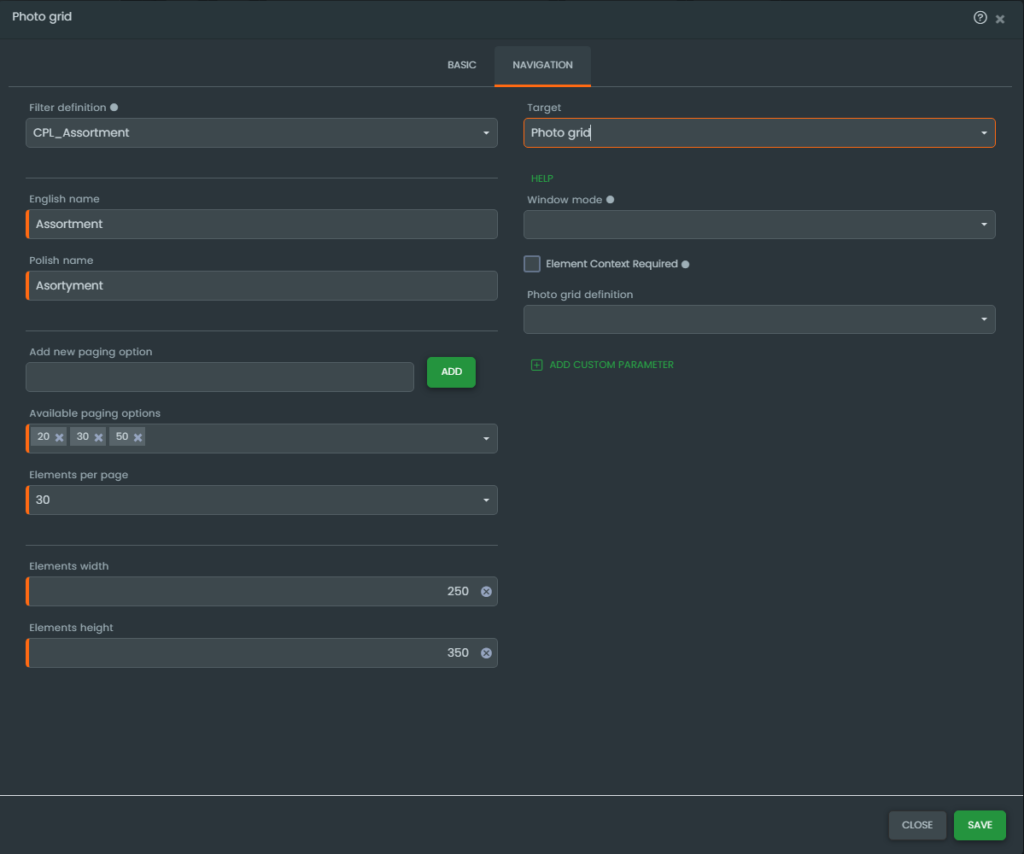Switch to the Basic tab
The height and width of the screenshot is (854, 1024).
pyautogui.click(x=461, y=65)
